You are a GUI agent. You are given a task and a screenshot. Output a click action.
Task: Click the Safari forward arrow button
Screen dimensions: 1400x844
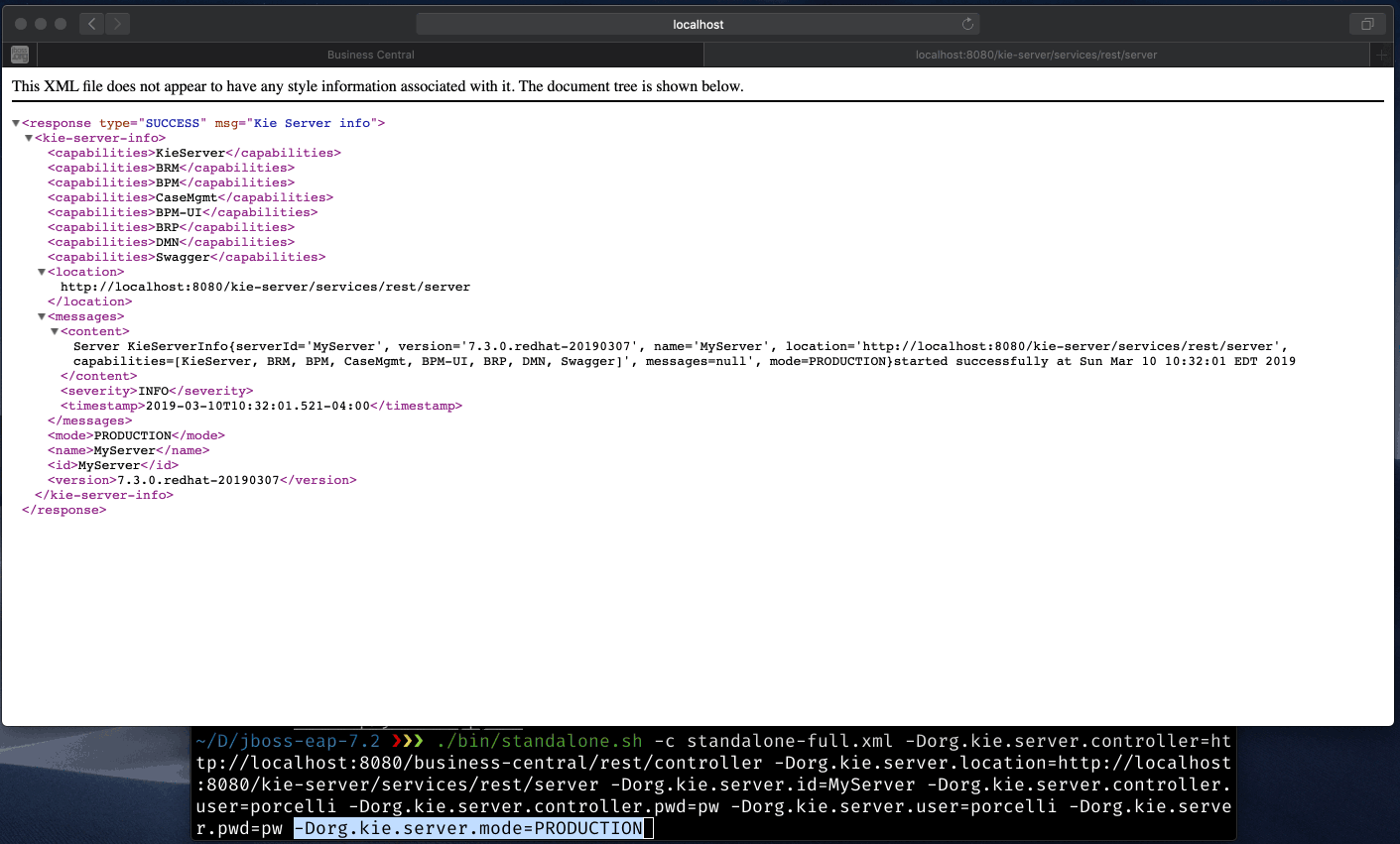[117, 24]
